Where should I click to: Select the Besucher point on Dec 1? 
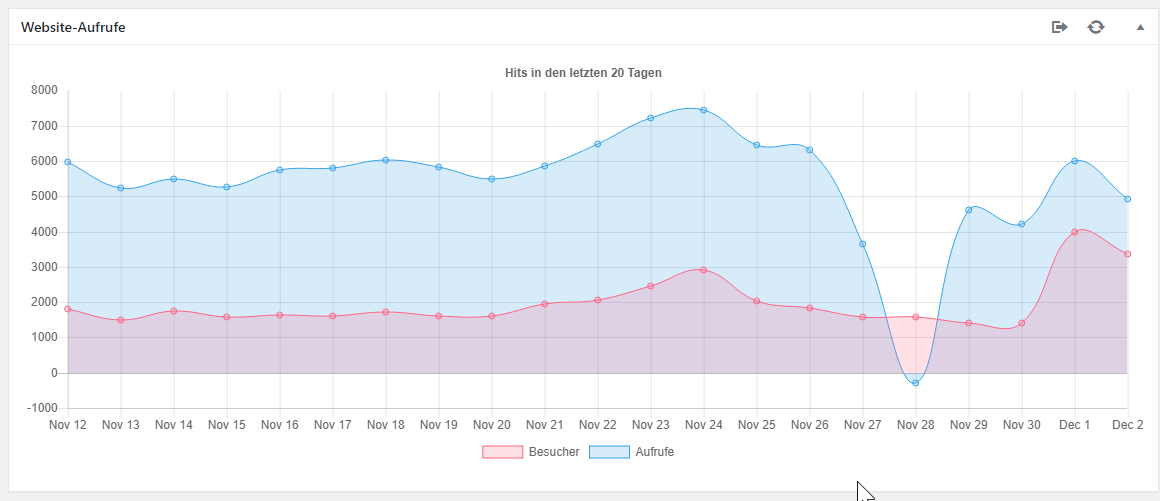(x=1074, y=232)
